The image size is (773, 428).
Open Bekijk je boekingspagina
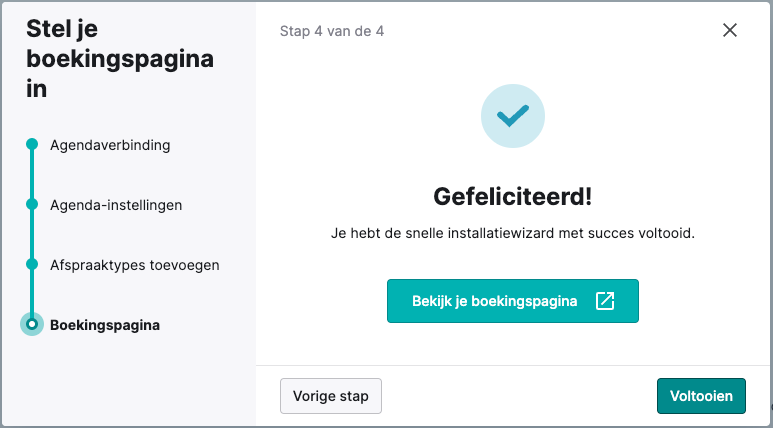tap(513, 301)
